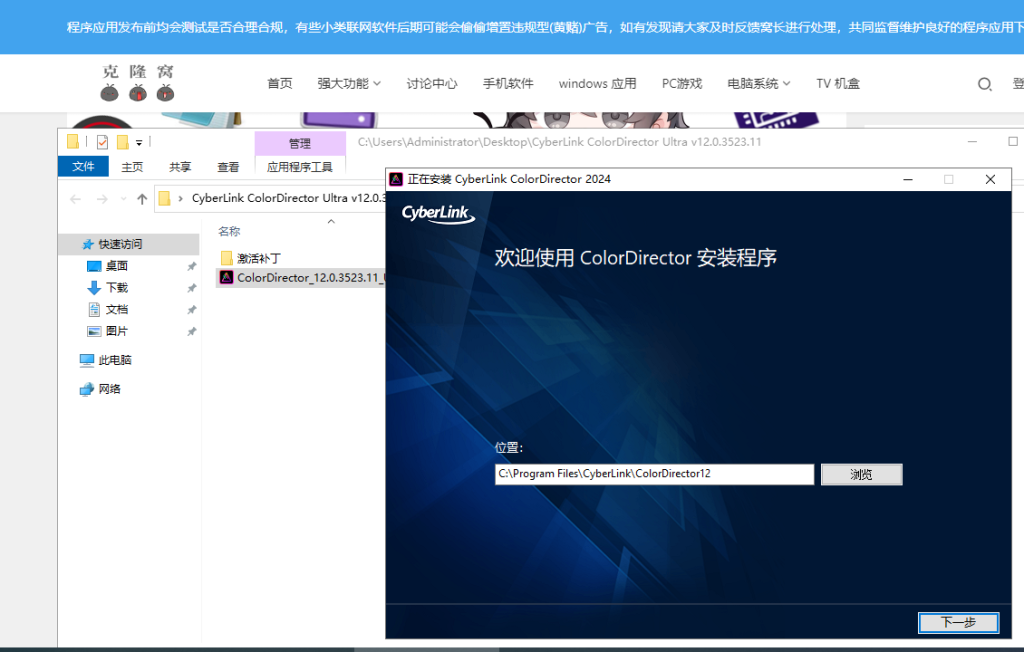Click the 文档 document icon in sidebar
Screen dimensions: 1024x652
pyautogui.click(x=94, y=309)
